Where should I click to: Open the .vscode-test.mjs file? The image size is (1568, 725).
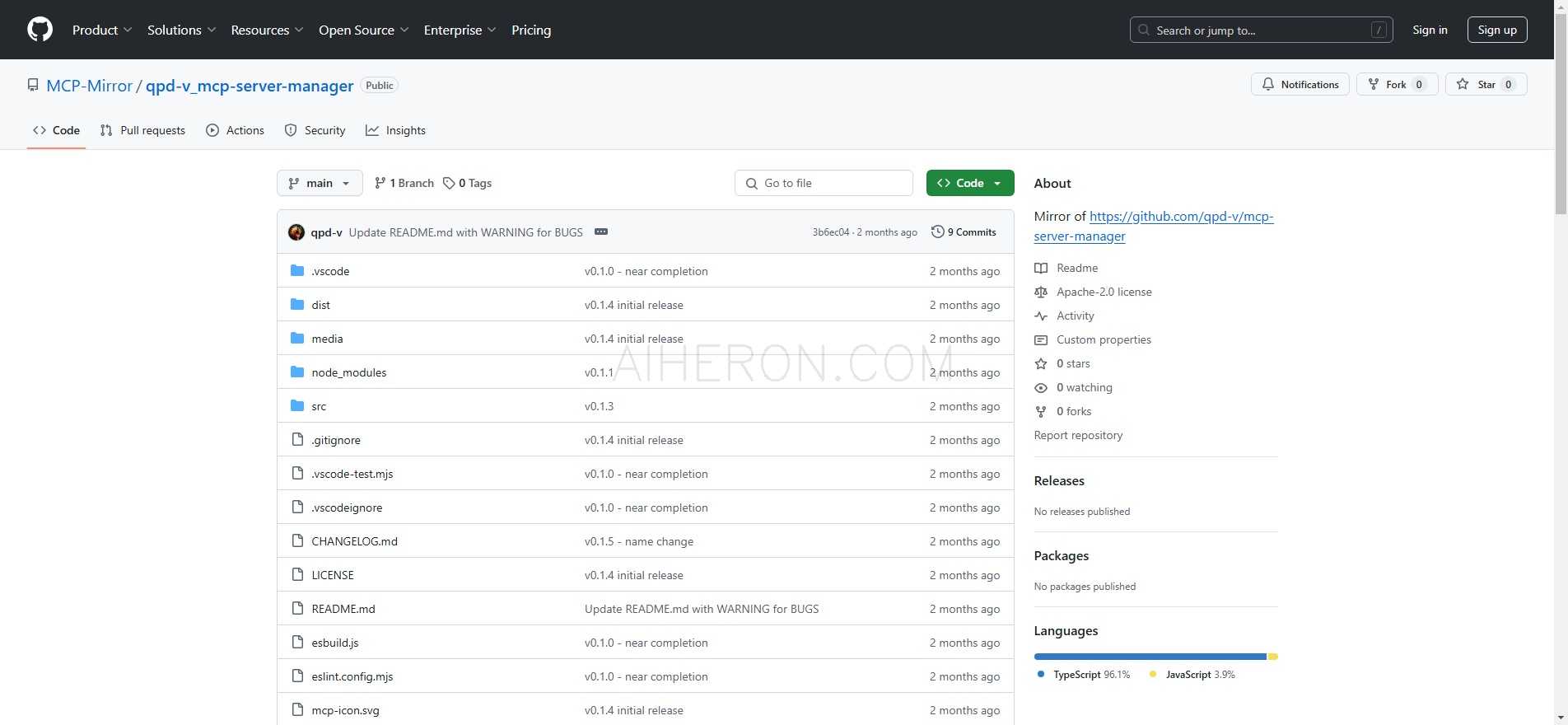352,474
